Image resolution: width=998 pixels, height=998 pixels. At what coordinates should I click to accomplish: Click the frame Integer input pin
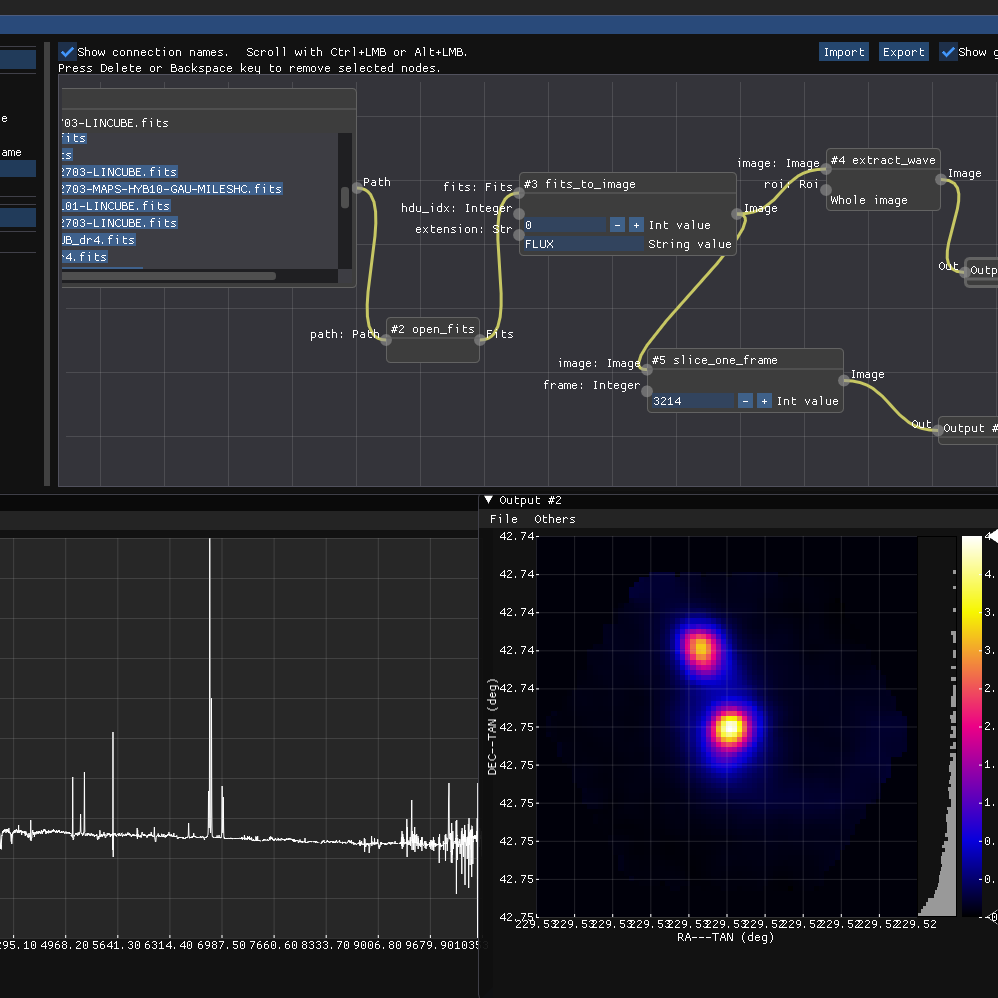tap(647, 390)
